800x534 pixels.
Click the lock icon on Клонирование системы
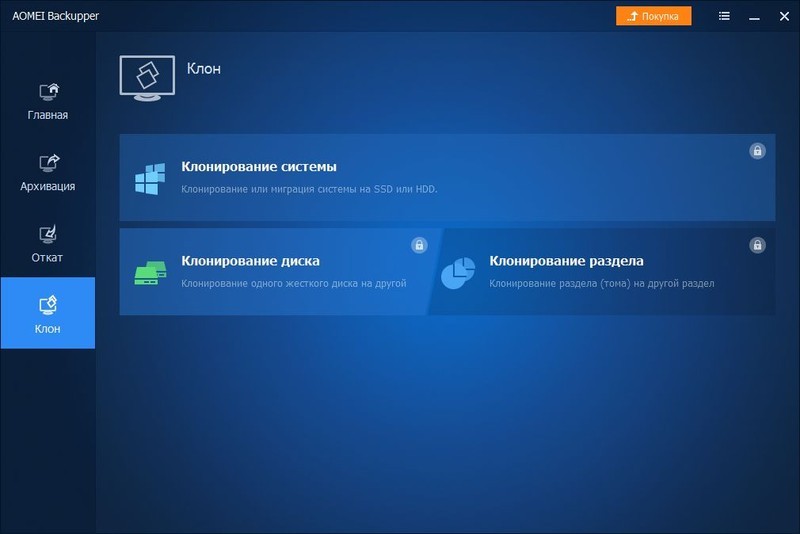coord(758,151)
